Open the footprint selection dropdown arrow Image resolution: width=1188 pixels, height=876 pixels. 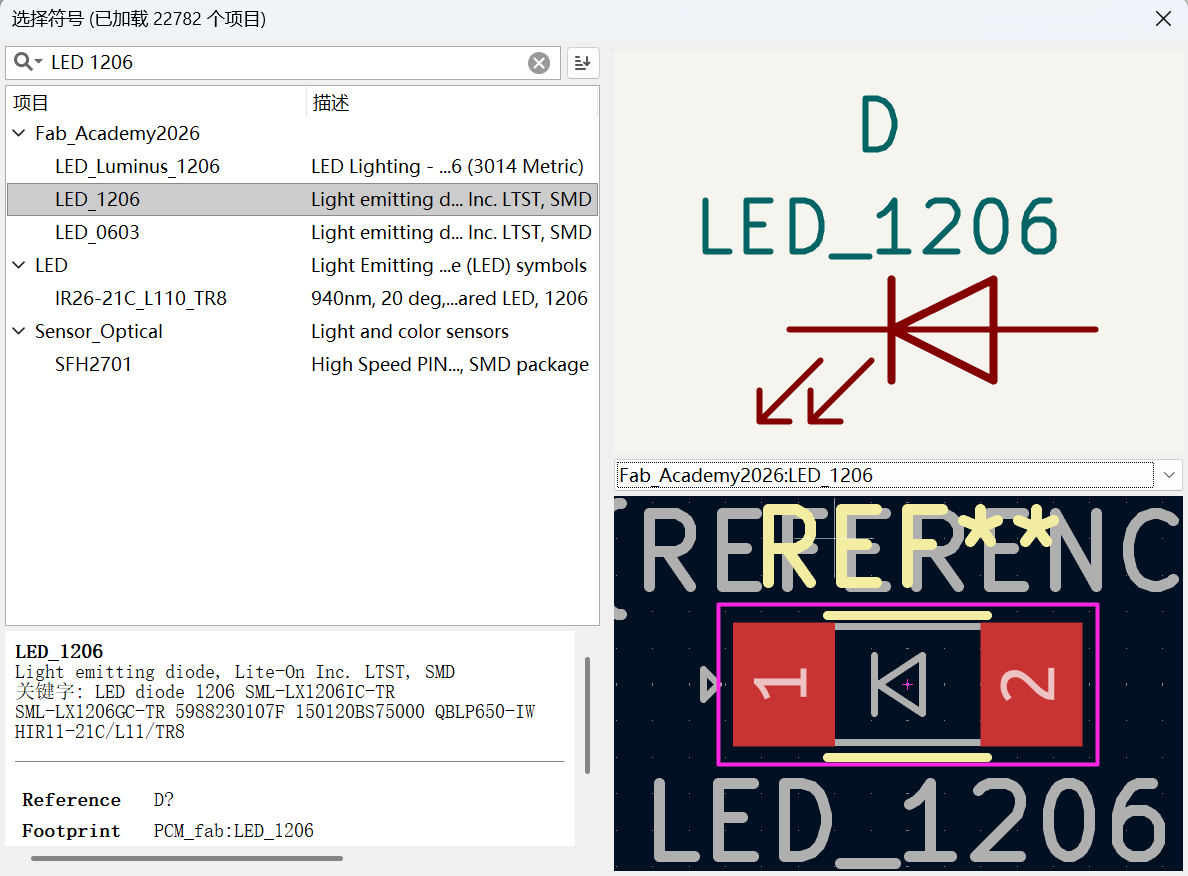click(1169, 475)
